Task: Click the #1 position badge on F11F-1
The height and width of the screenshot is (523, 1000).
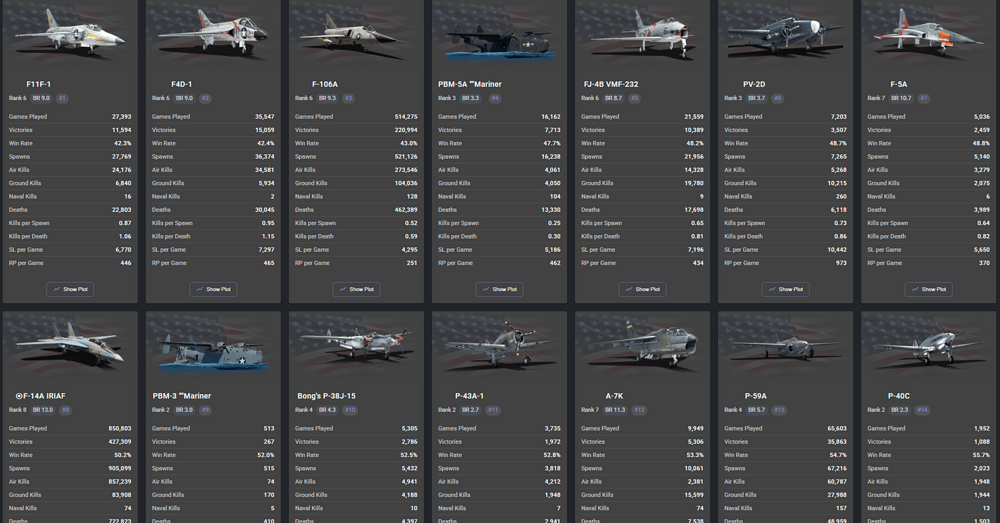Action: coord(62,98)
